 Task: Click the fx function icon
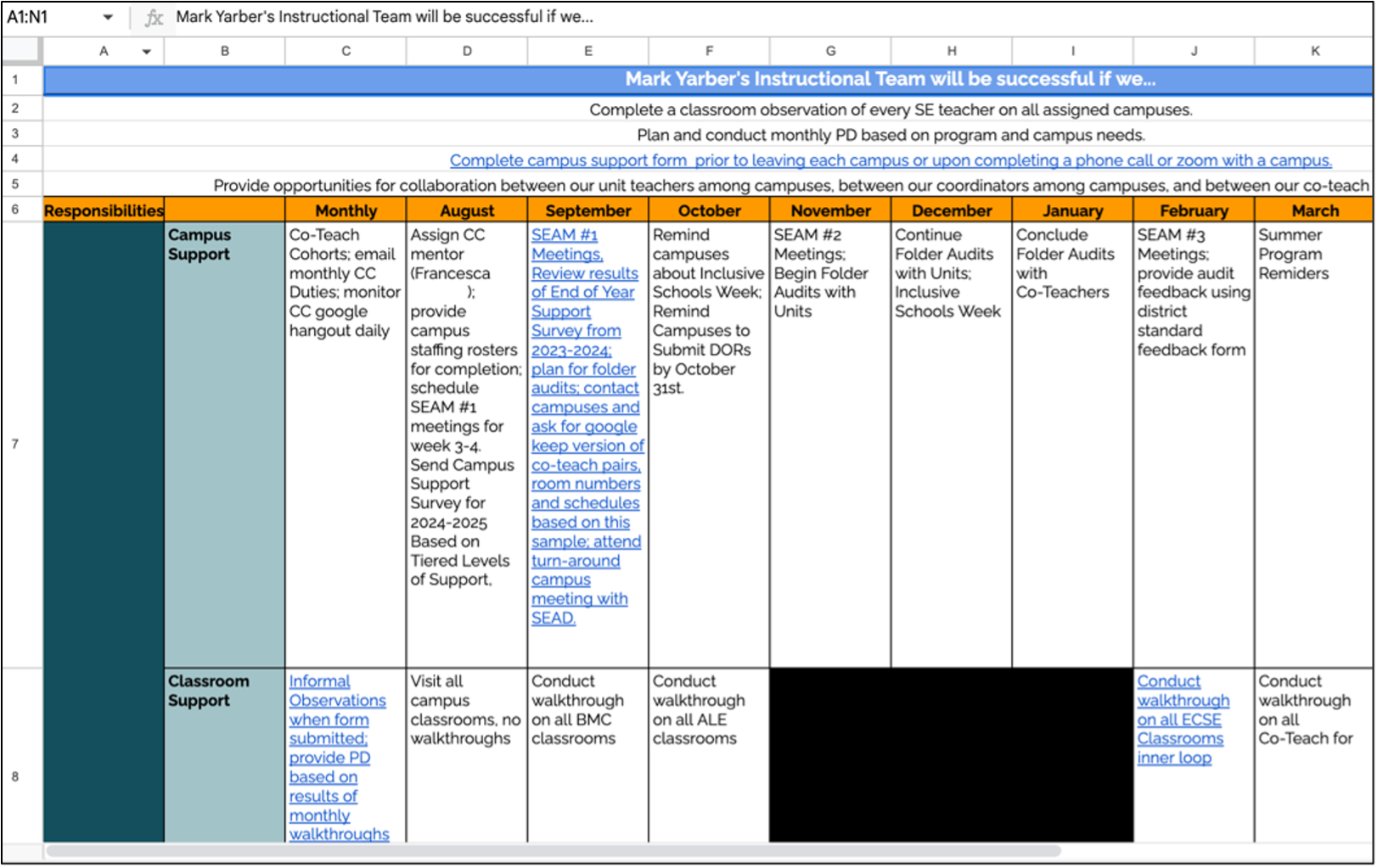point(154,18)
